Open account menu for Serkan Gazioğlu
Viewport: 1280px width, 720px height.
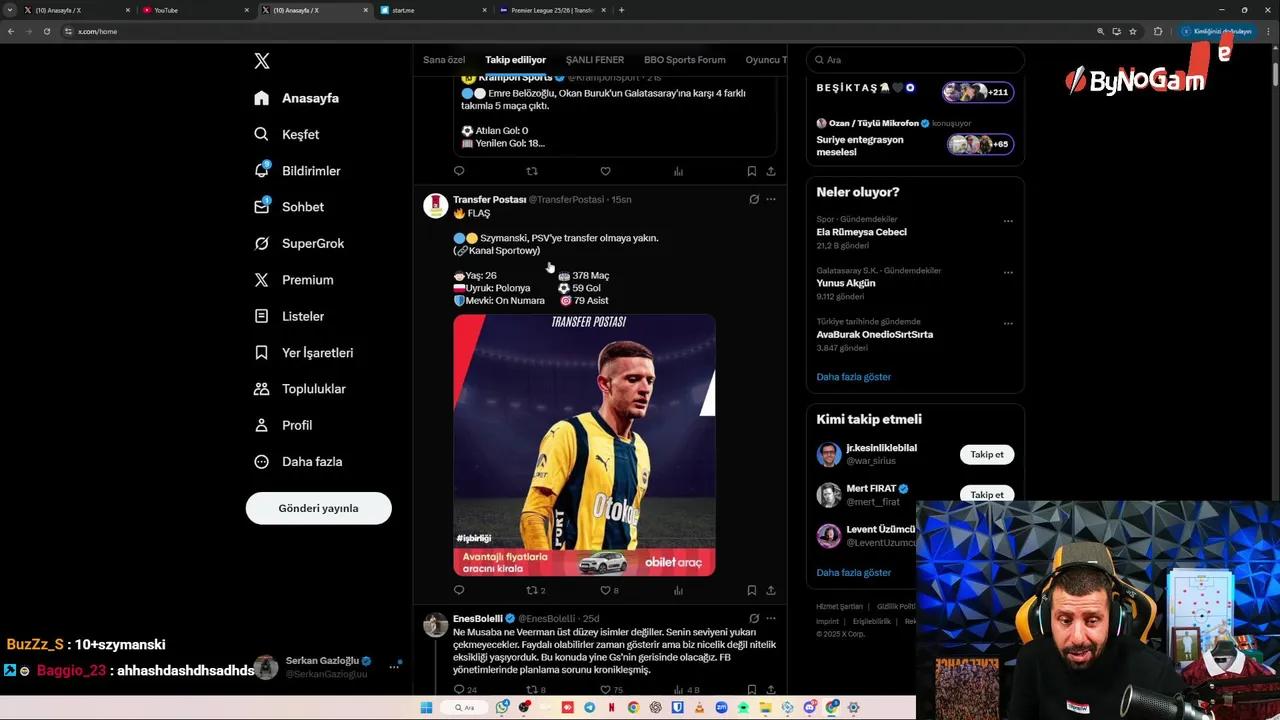coord(394,667)
